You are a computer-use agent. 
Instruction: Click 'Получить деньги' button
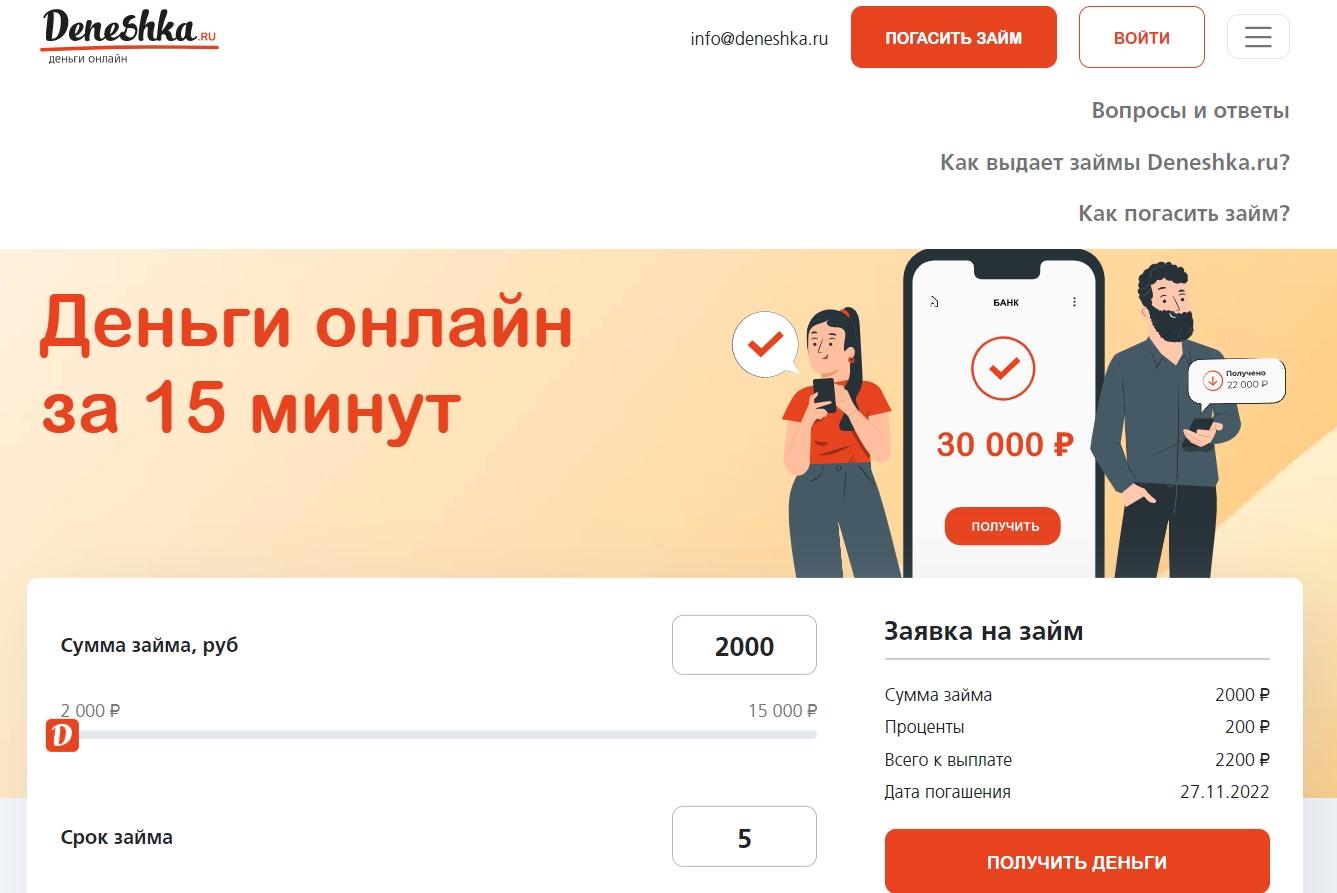[x=1077, y=862]
